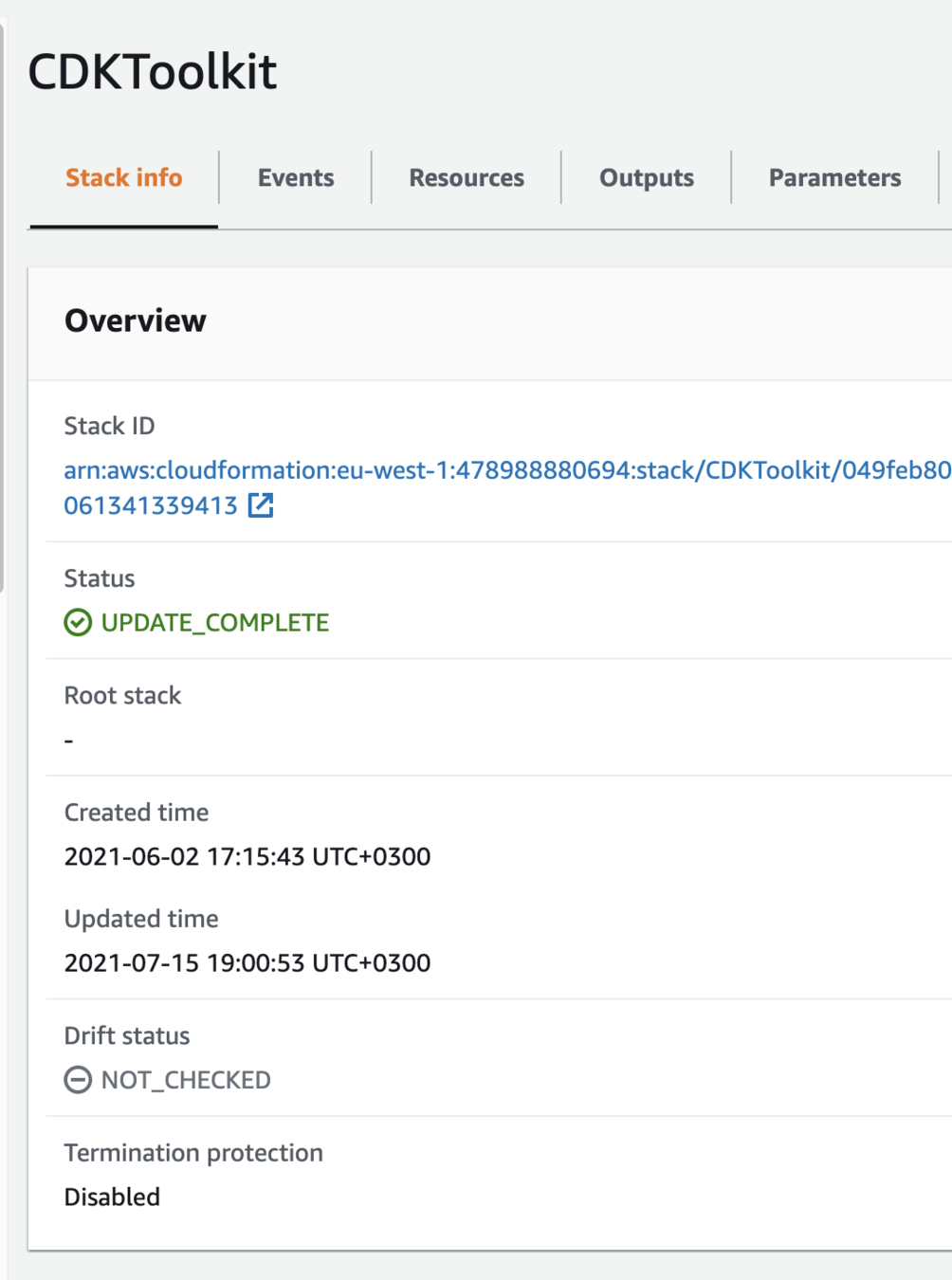952x1280 pixels.
Task: Open the Resources tab
Action: [x=467, y=178]
